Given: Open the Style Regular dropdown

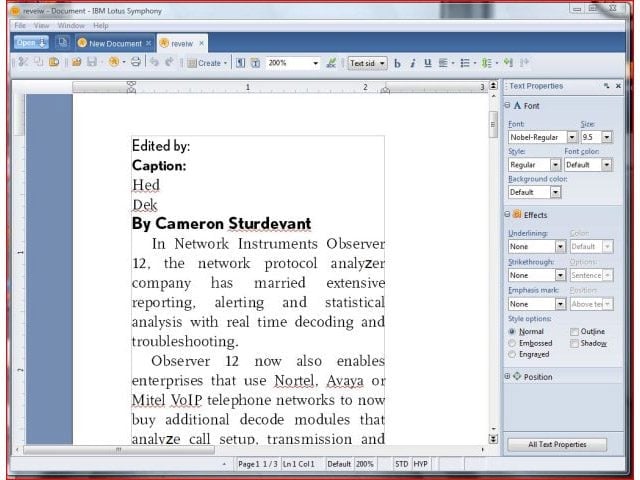Looking at the screenshot, I should [555, 165].
